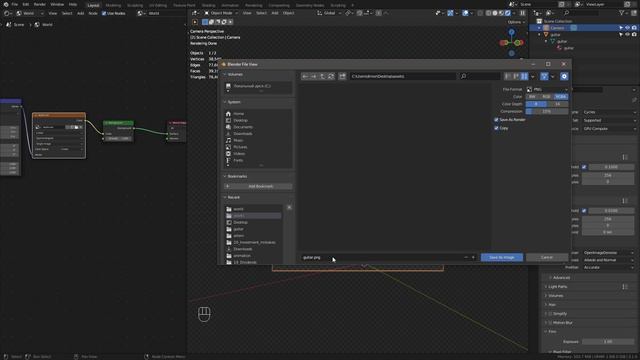
Task: Select BW color mode
Action: pos(532,97)
